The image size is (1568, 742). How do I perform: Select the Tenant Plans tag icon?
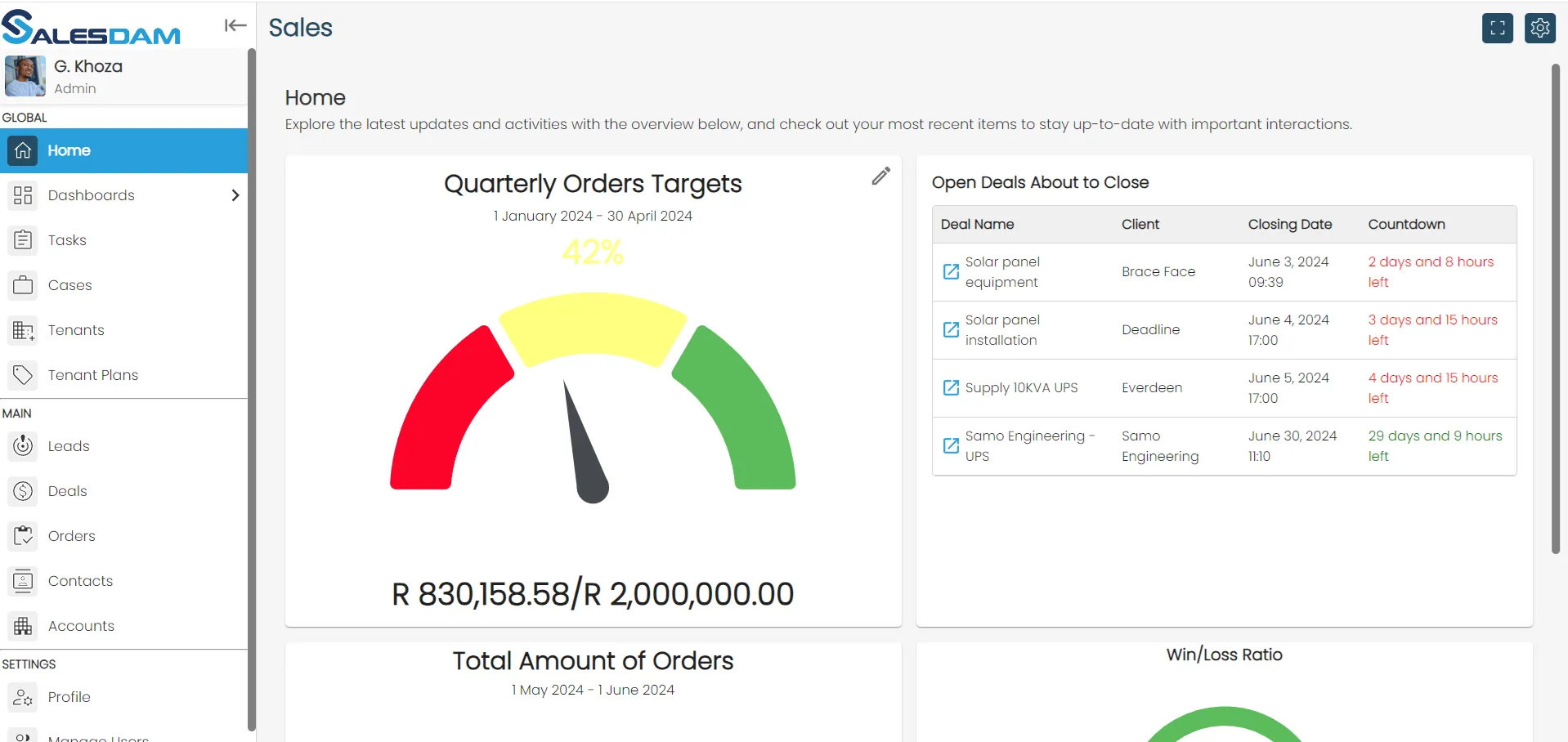[x=22, y=375]
